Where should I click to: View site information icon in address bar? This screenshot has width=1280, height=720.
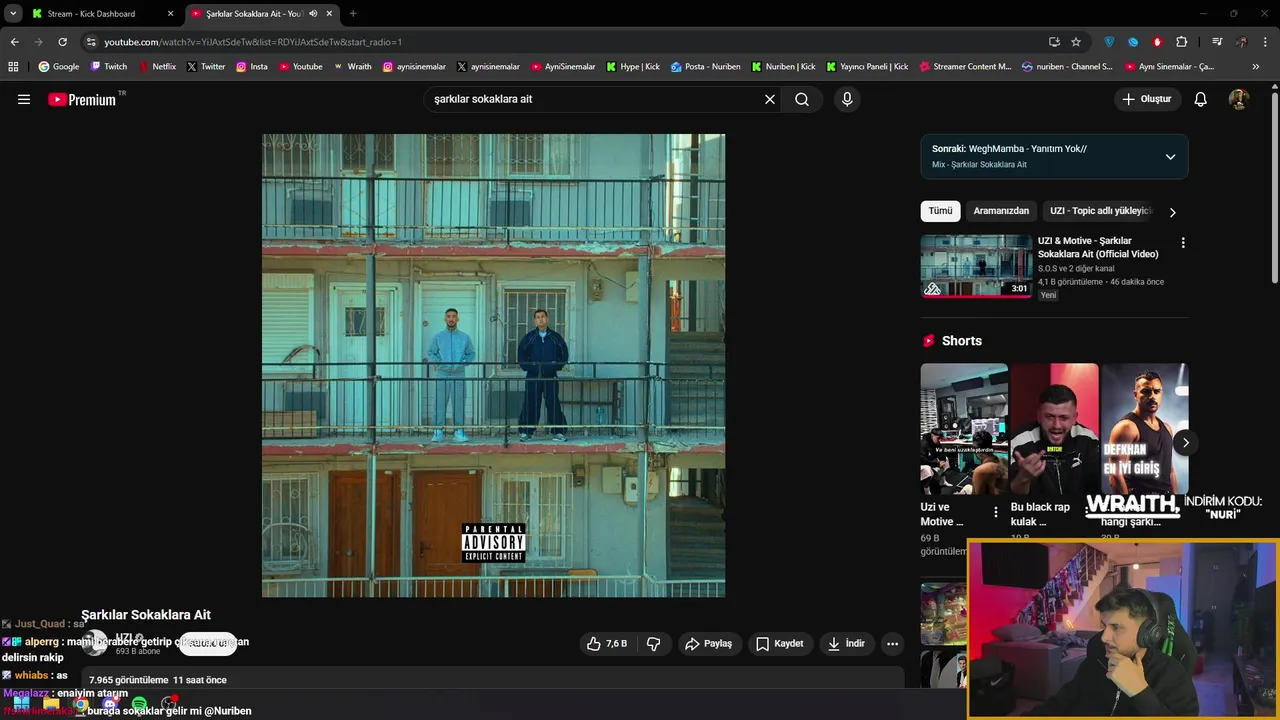(x=91, y=42)
